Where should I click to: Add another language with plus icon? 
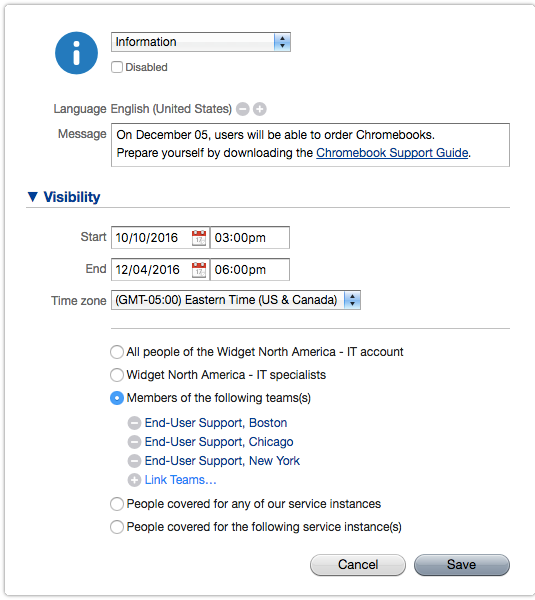click(260, 109)
